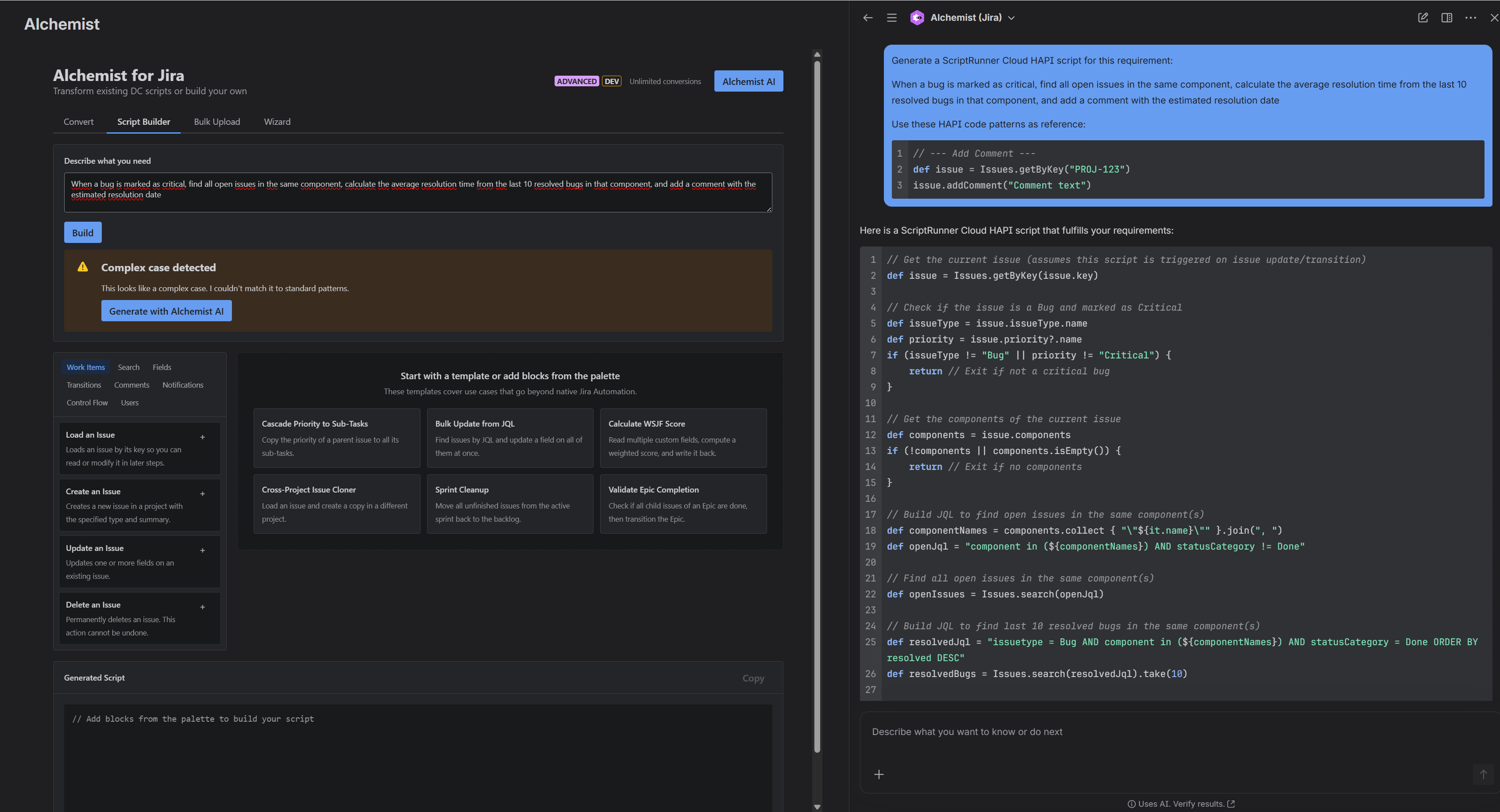Viewport: 1500px width, 812px height.
Task: Select the Fields palette category
Action: (x=162, y=367)
